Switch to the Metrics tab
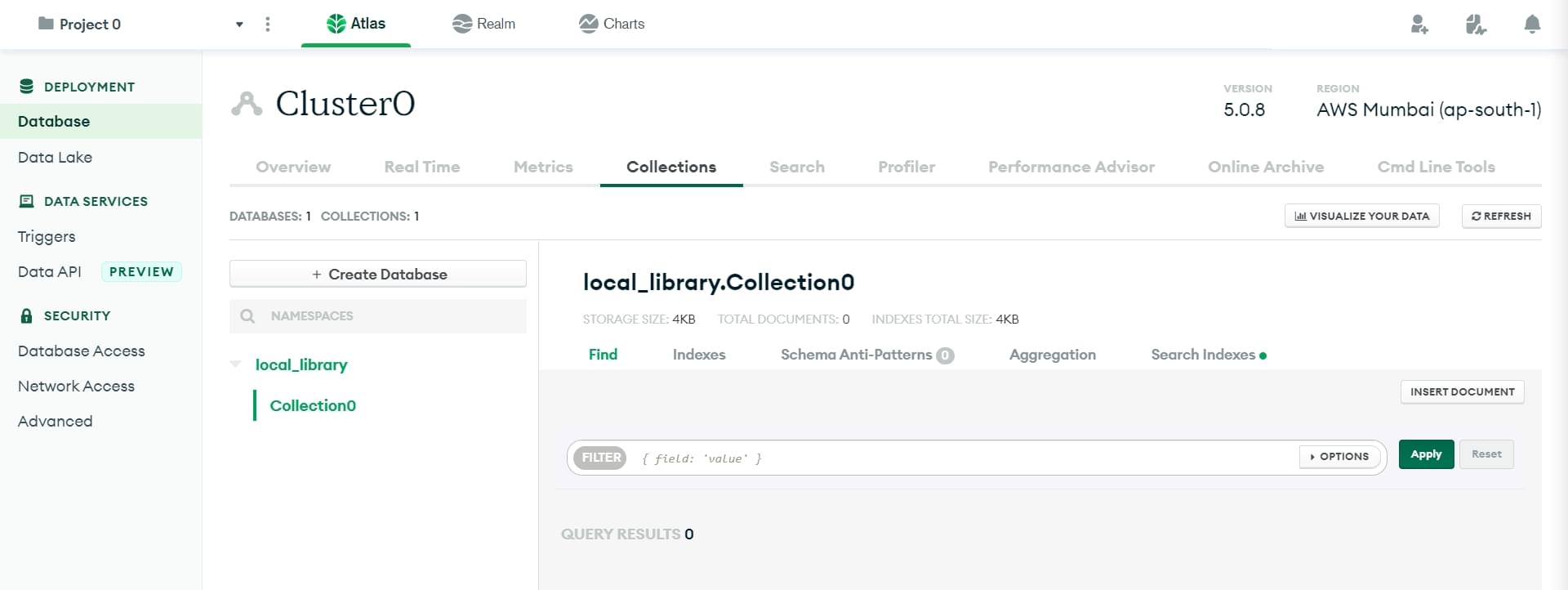This screenshot has height=590, width=1568. [x=543, y=167]
